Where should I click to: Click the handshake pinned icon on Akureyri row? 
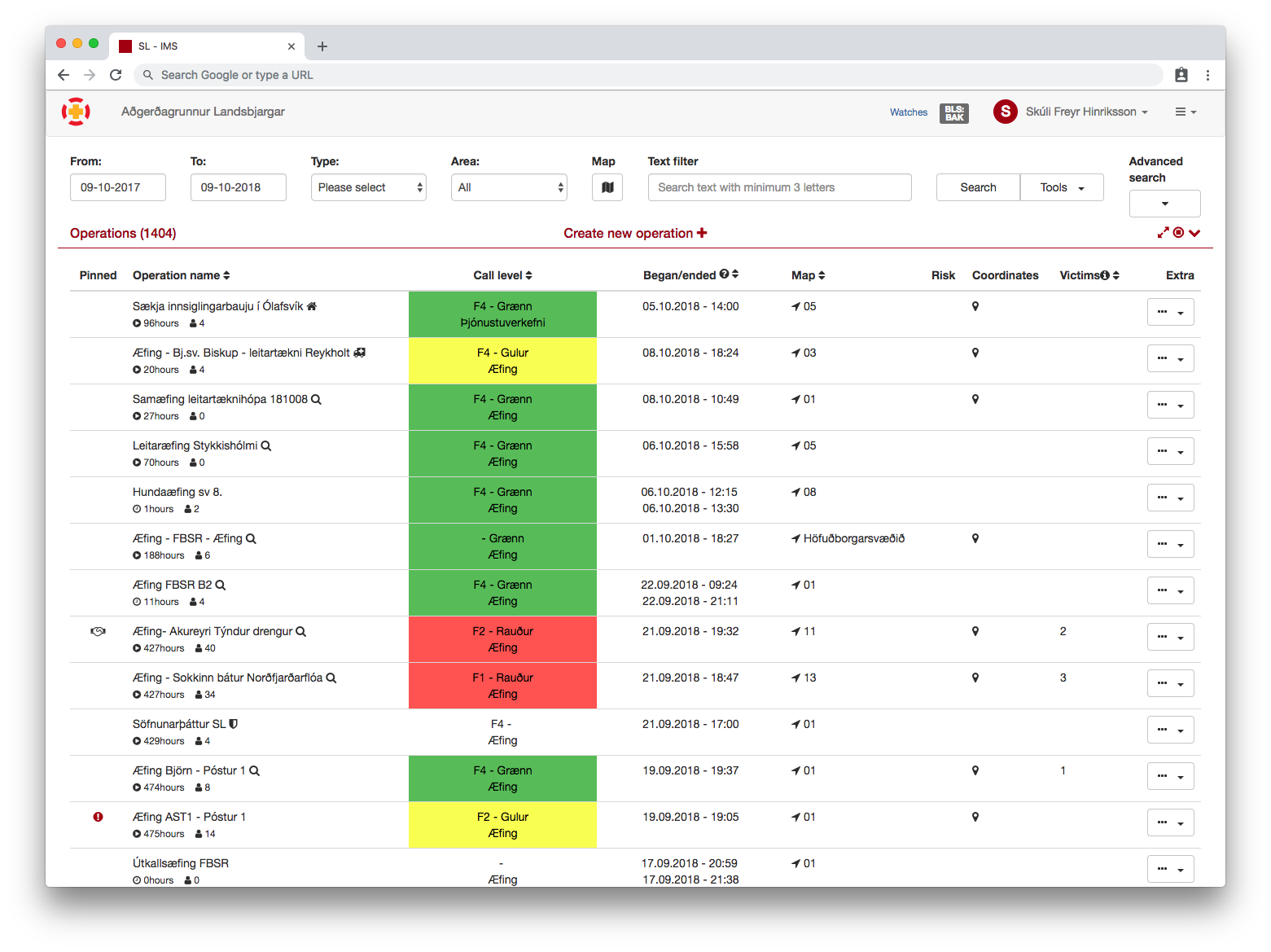pyautogui.click(x=98, y=631)
